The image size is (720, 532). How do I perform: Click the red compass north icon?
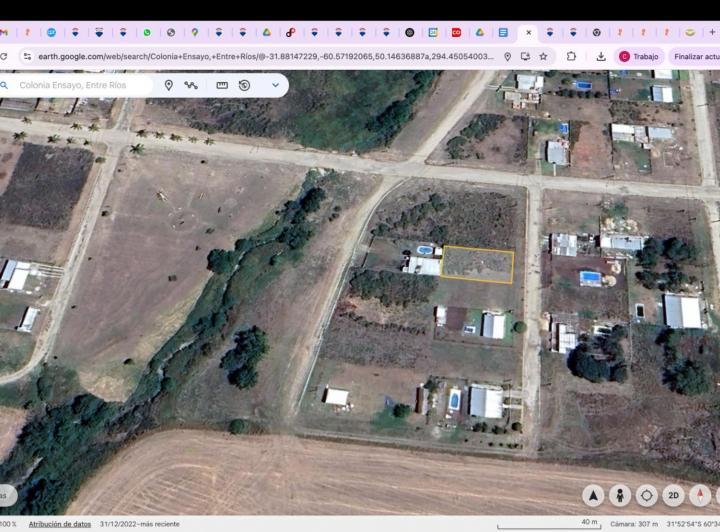point(700,496)
